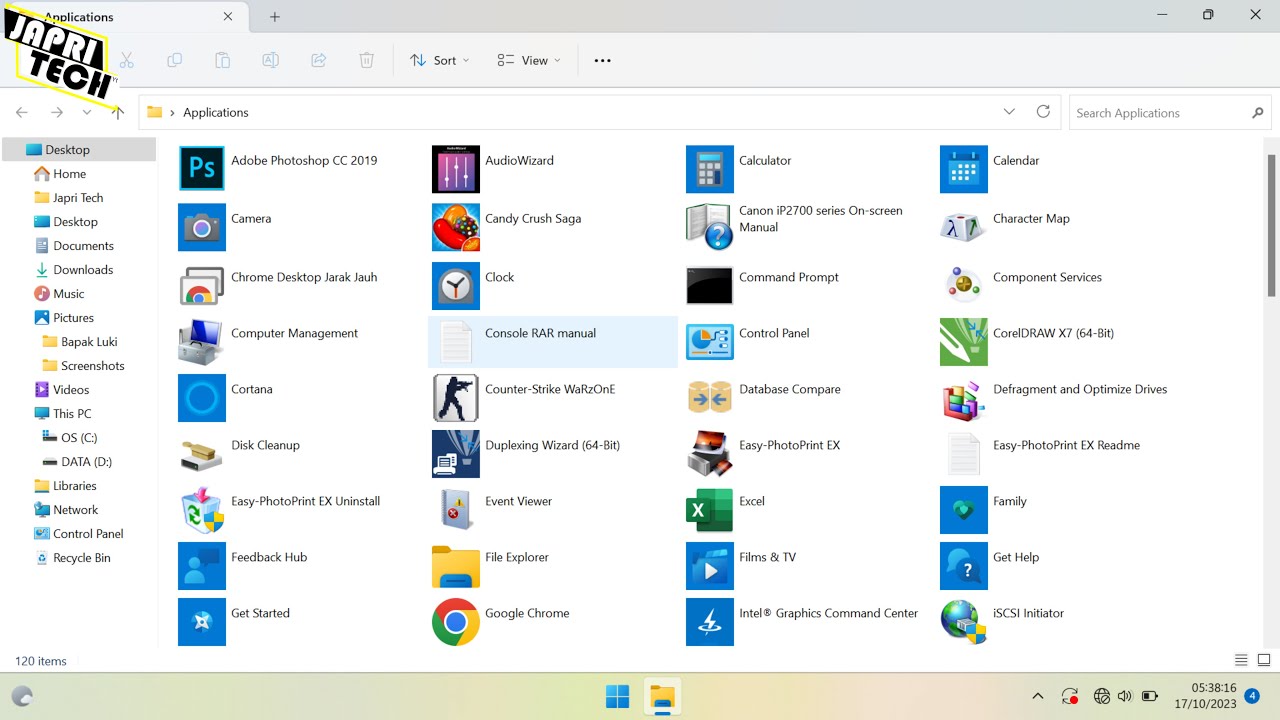Select the Candy Crush Saga icon

tap(456, 227)
